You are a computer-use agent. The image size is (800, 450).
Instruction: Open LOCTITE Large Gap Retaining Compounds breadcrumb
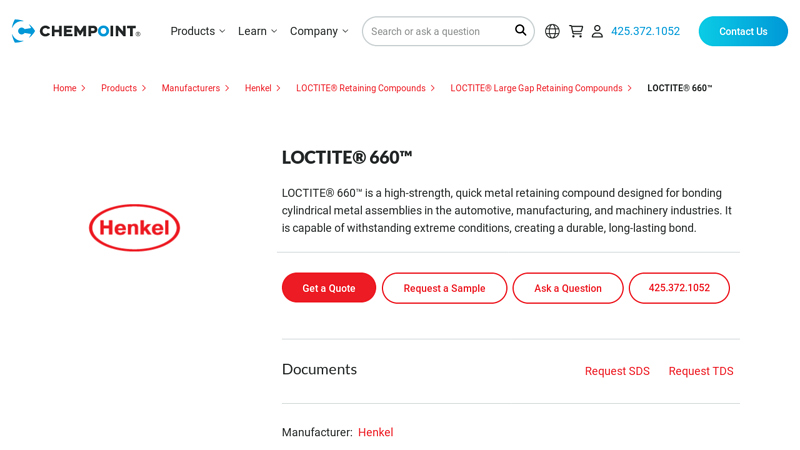[536, 88]
